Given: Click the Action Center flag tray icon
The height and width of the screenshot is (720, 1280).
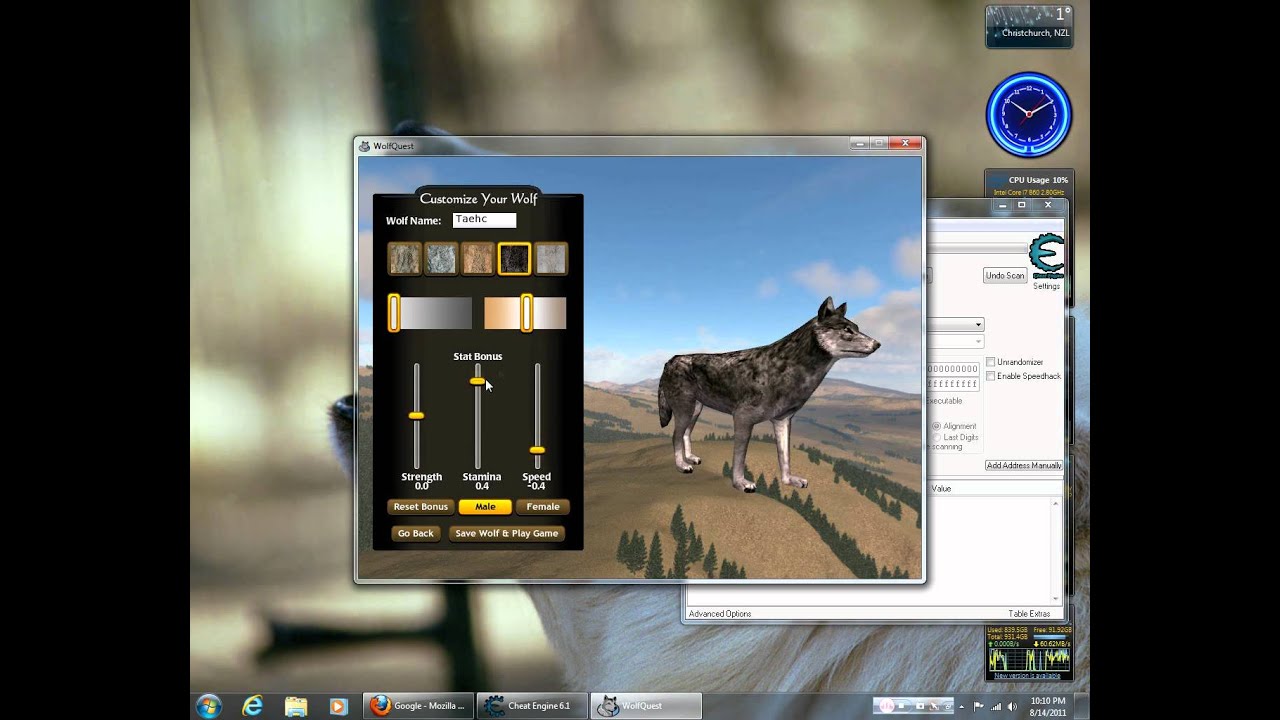Looking at the screenshot, I should [980, 706].
